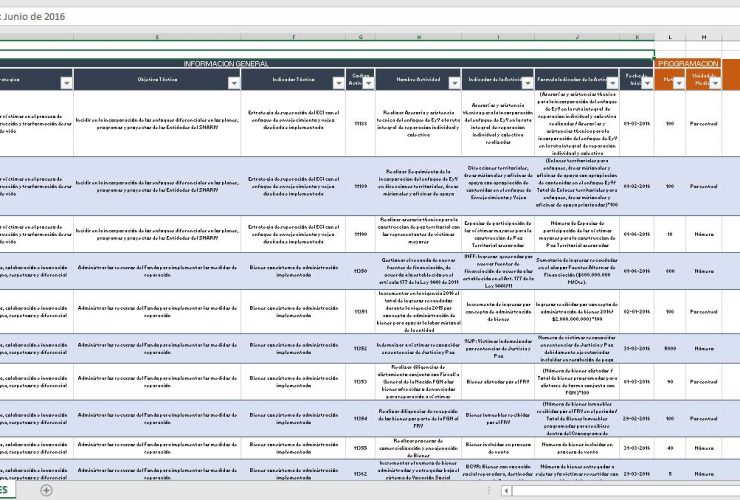740x500 pixels.
Task: Open filter dropdown for Indicador de la Actividad
Action: tap(527, 83)
